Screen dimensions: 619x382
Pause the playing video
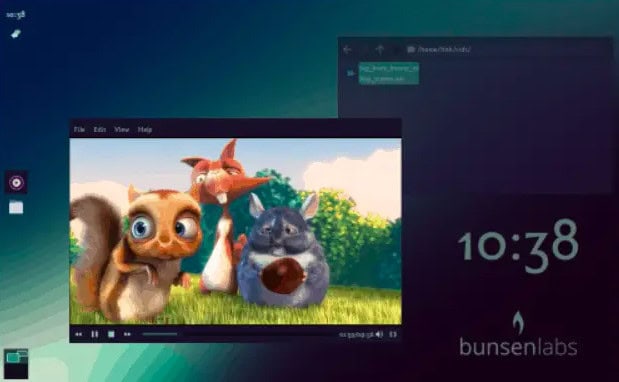tap(95, 334)
